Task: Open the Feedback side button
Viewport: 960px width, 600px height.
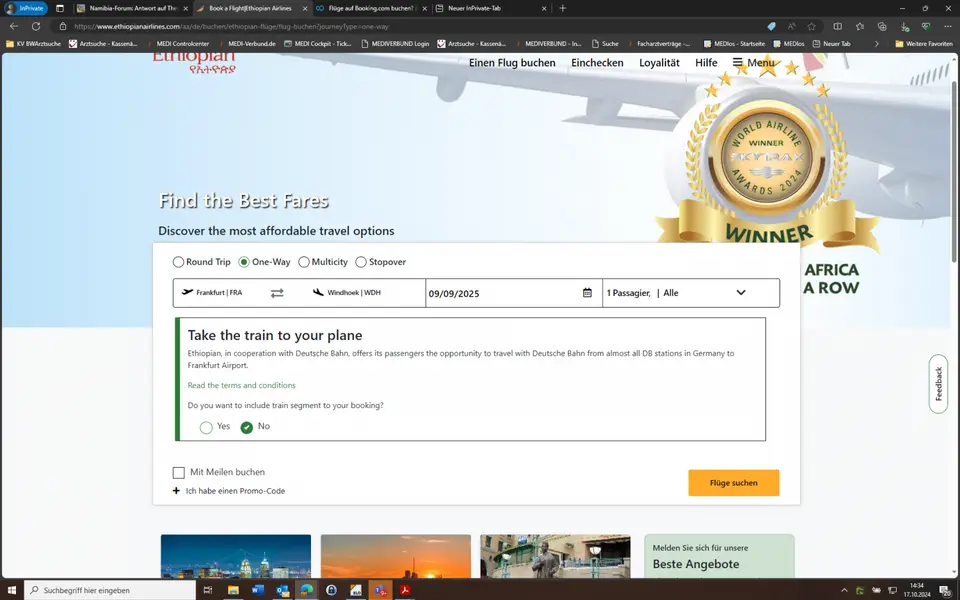Action: click(x=938, y=384)
